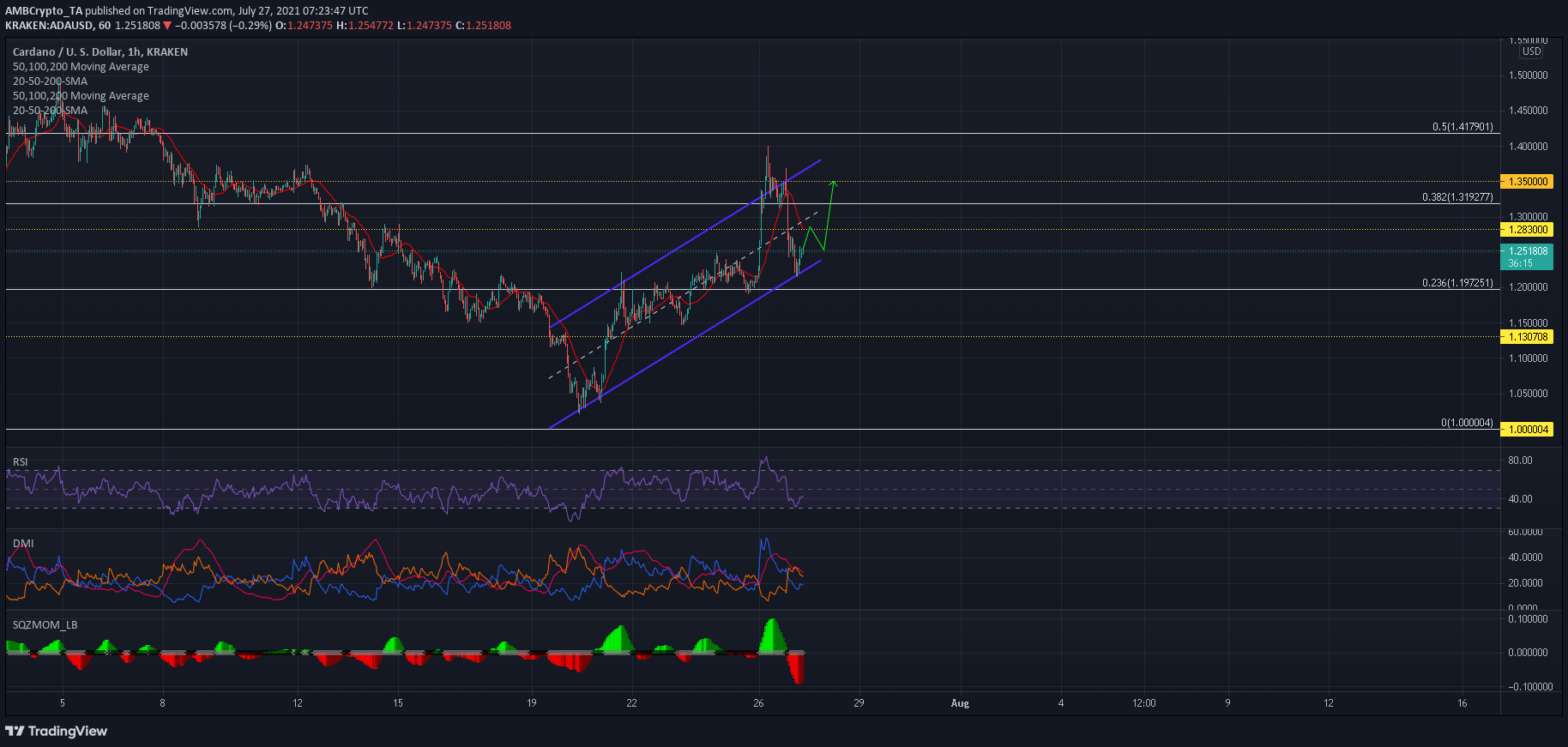Click the 1.200000 price axis tick
This screenshot has width=1568, height=747.
pyautogui.click(x=1529, y=287)
